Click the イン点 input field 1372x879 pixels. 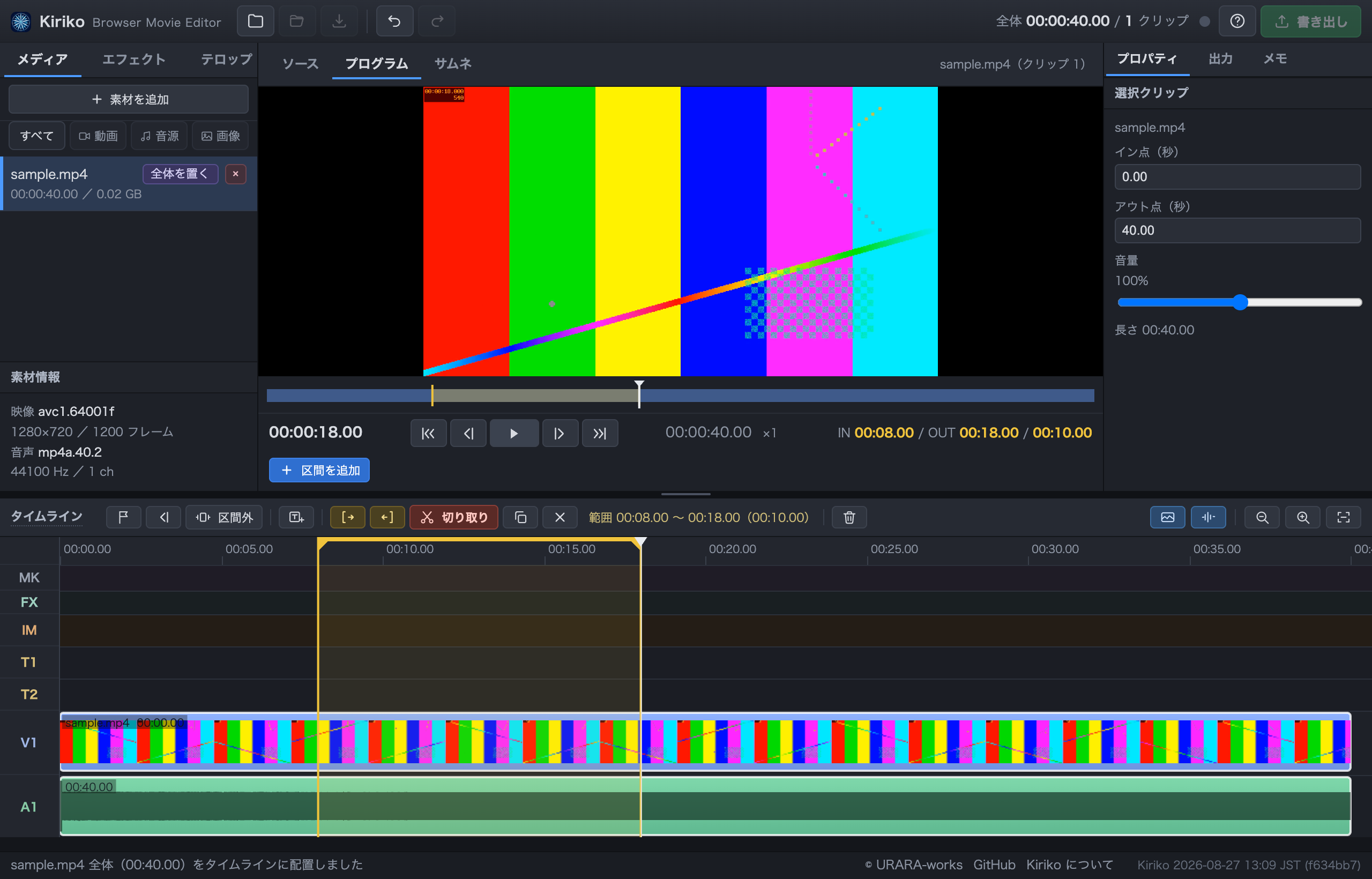pyautogui.click(x=1237, y=177)
